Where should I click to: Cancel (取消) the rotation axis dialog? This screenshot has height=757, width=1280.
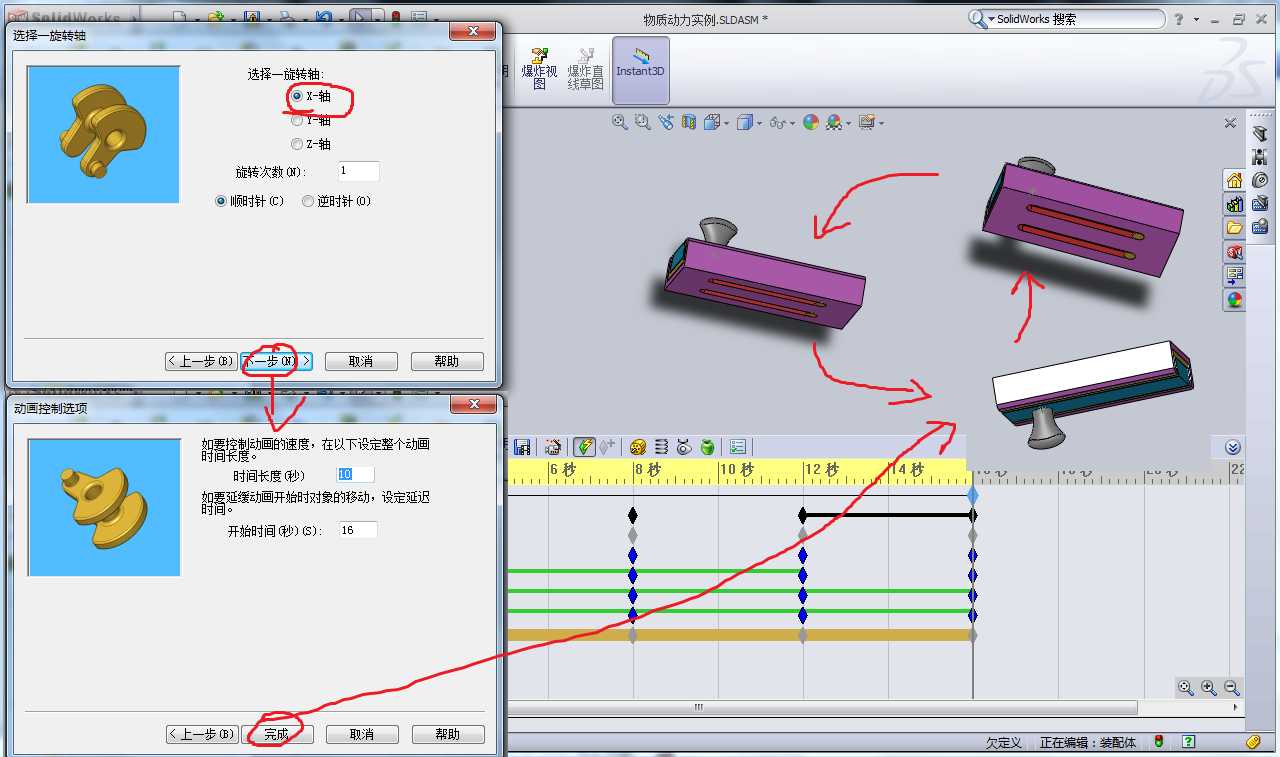tap(362, 361)
